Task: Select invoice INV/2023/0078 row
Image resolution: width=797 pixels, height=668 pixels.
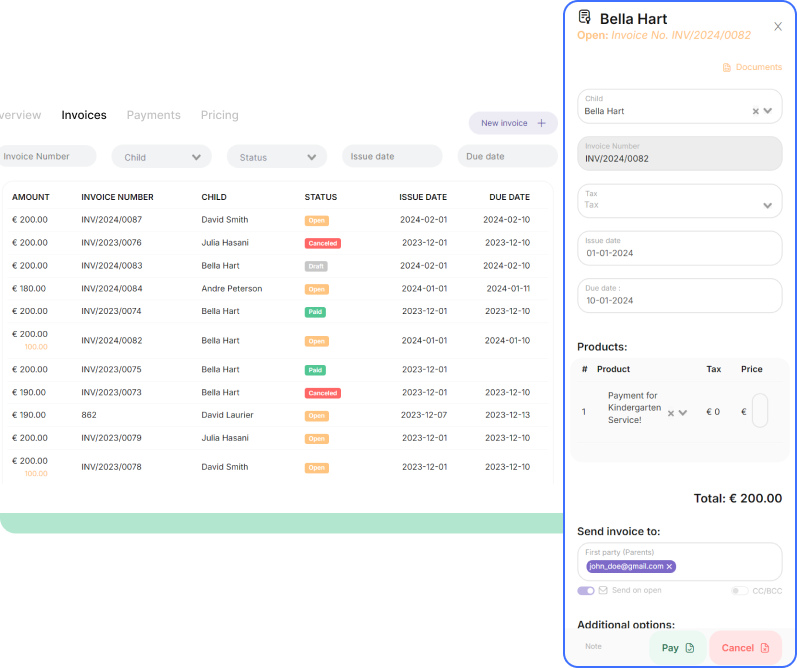Action: pos(277,467)
